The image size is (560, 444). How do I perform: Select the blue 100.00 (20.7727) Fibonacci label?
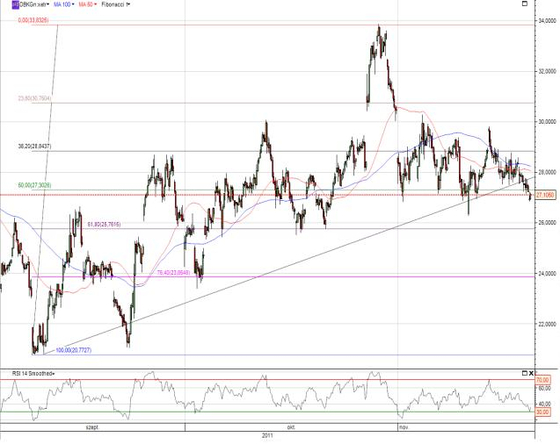(x=74, y=350)
